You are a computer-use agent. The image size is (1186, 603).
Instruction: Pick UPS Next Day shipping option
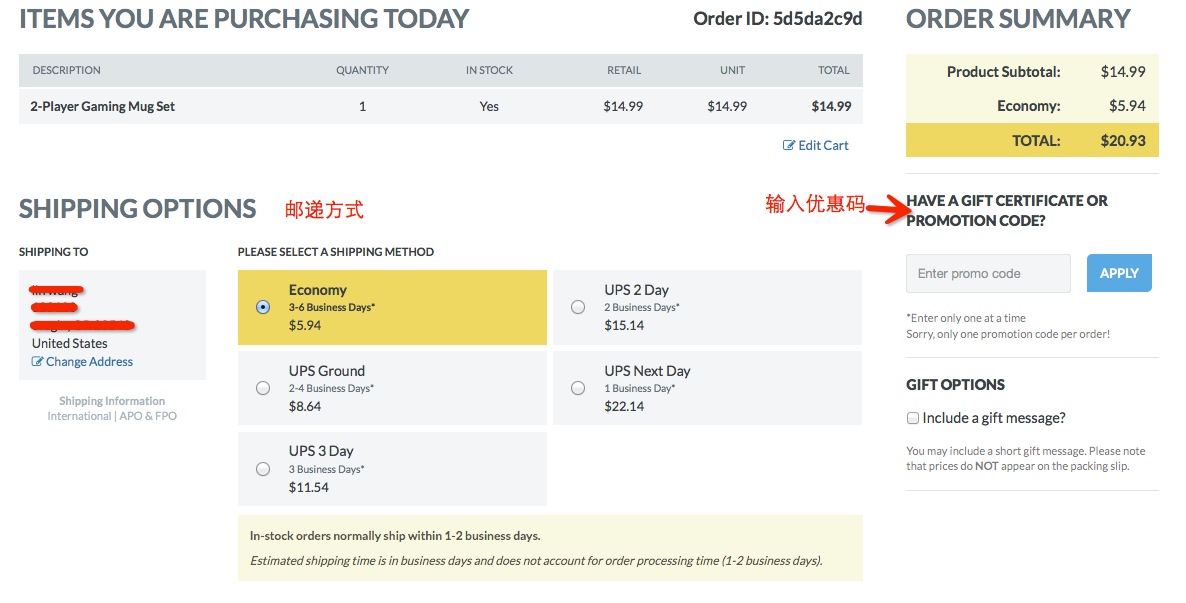[578, 388]
